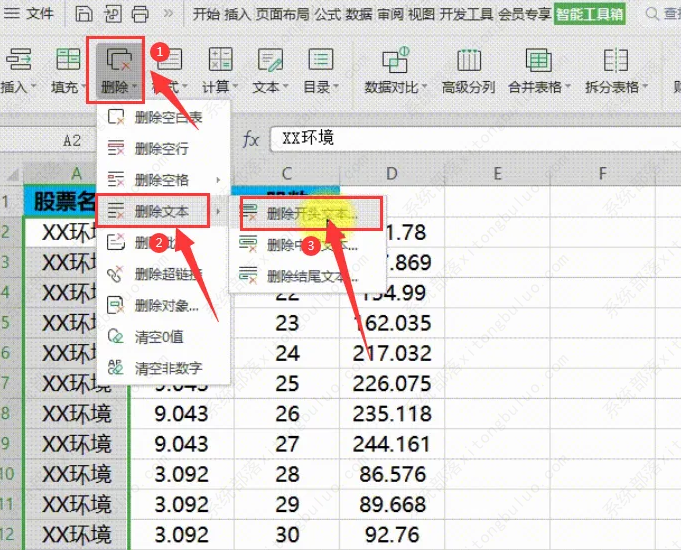Switch to the 页面布局 tab
Image resolution: width=681 pixels, height=550 pixels.
point(282,14)
